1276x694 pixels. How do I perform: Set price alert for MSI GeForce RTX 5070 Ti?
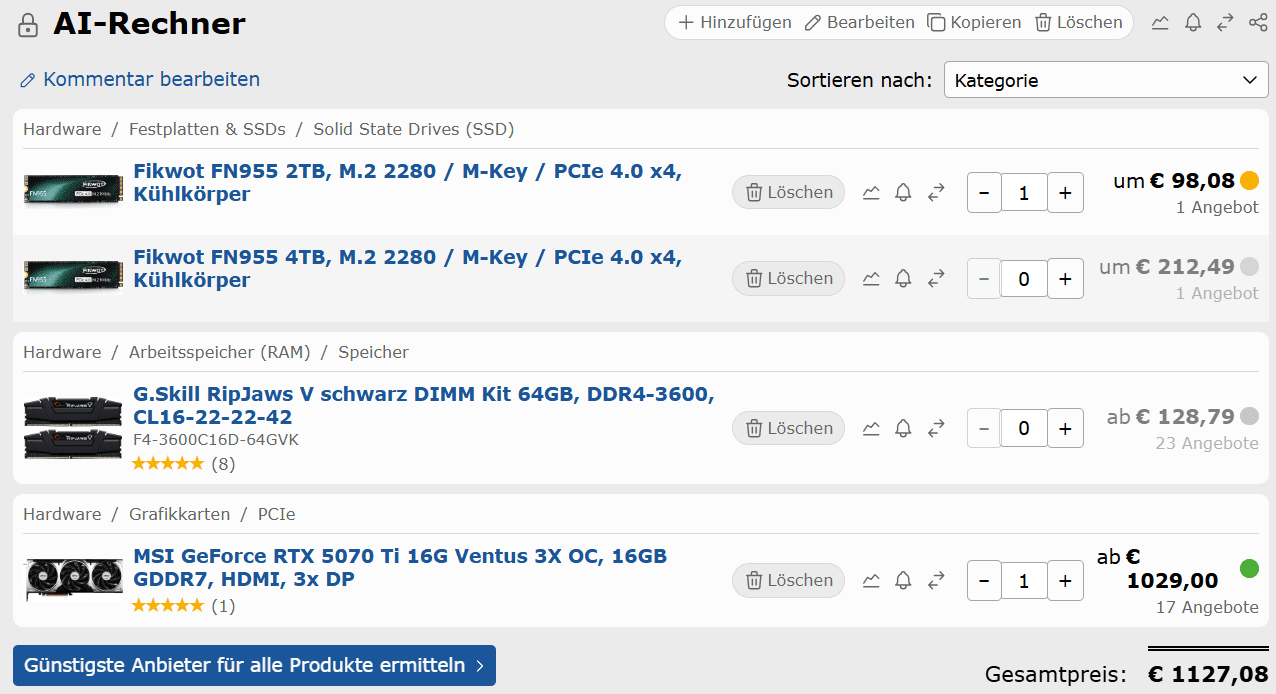click(x=903, y=581)
